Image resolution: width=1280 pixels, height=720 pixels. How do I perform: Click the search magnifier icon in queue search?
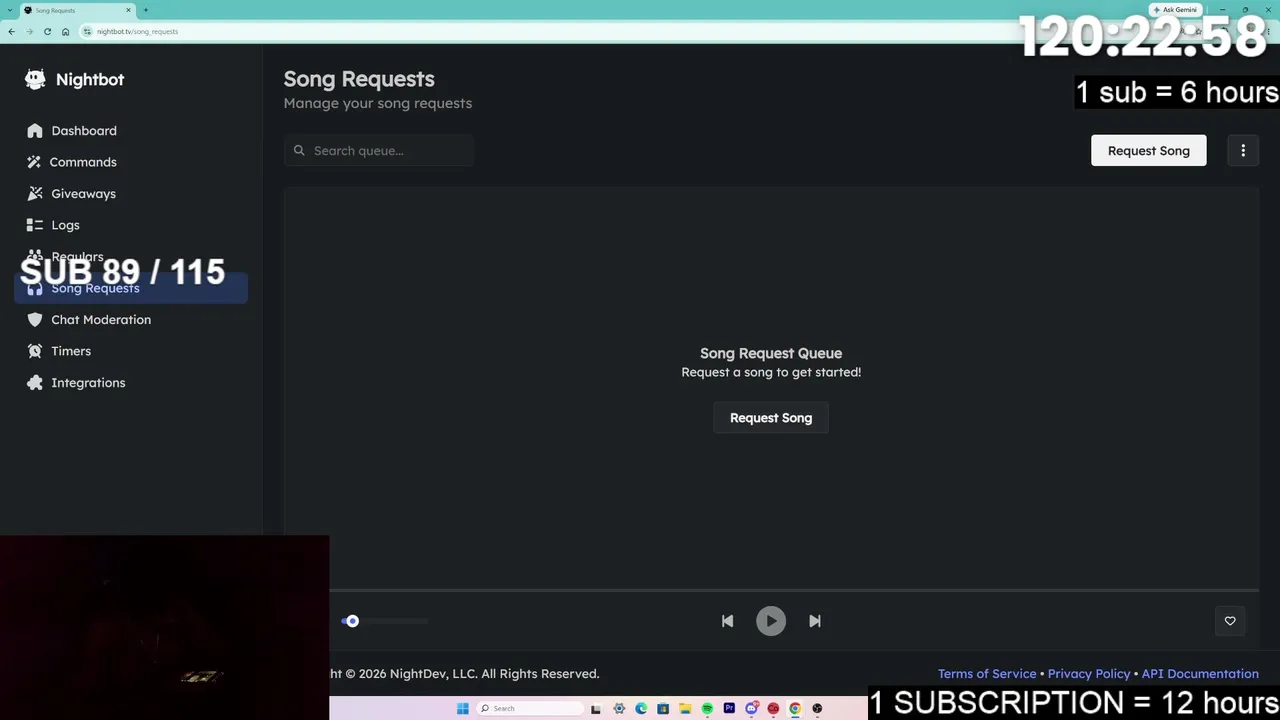pyautogui.click(x=299, y=151)
